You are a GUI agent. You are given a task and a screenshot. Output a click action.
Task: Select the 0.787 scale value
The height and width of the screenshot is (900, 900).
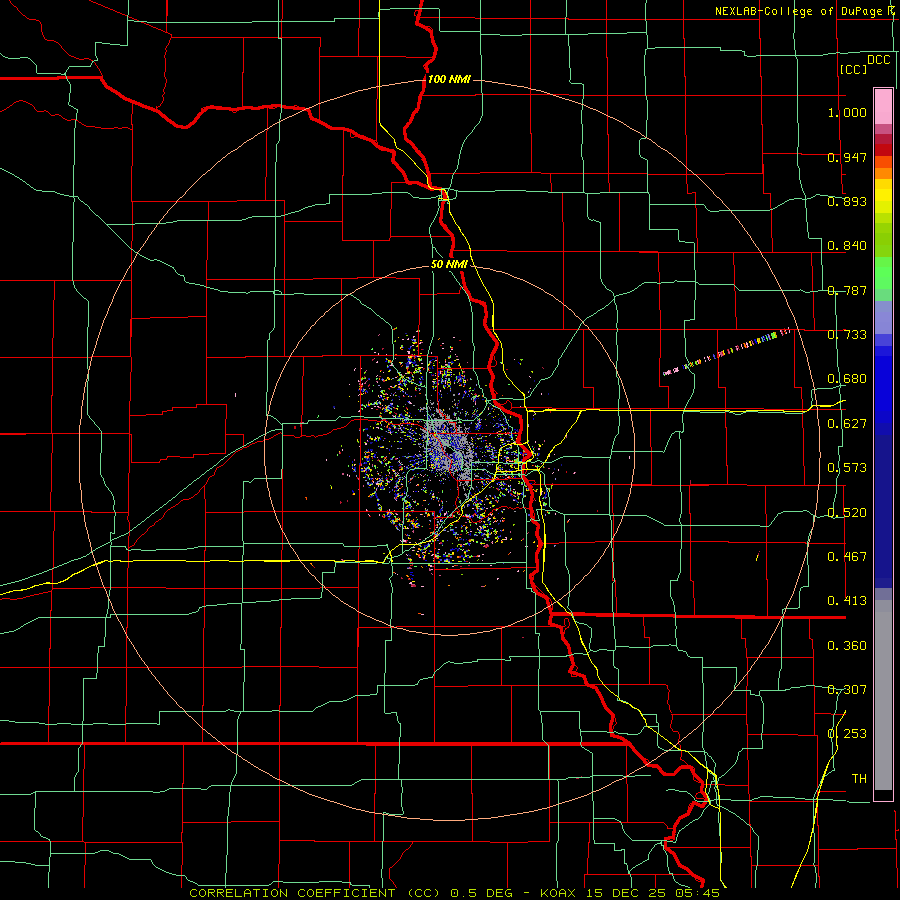pos(847,290)
